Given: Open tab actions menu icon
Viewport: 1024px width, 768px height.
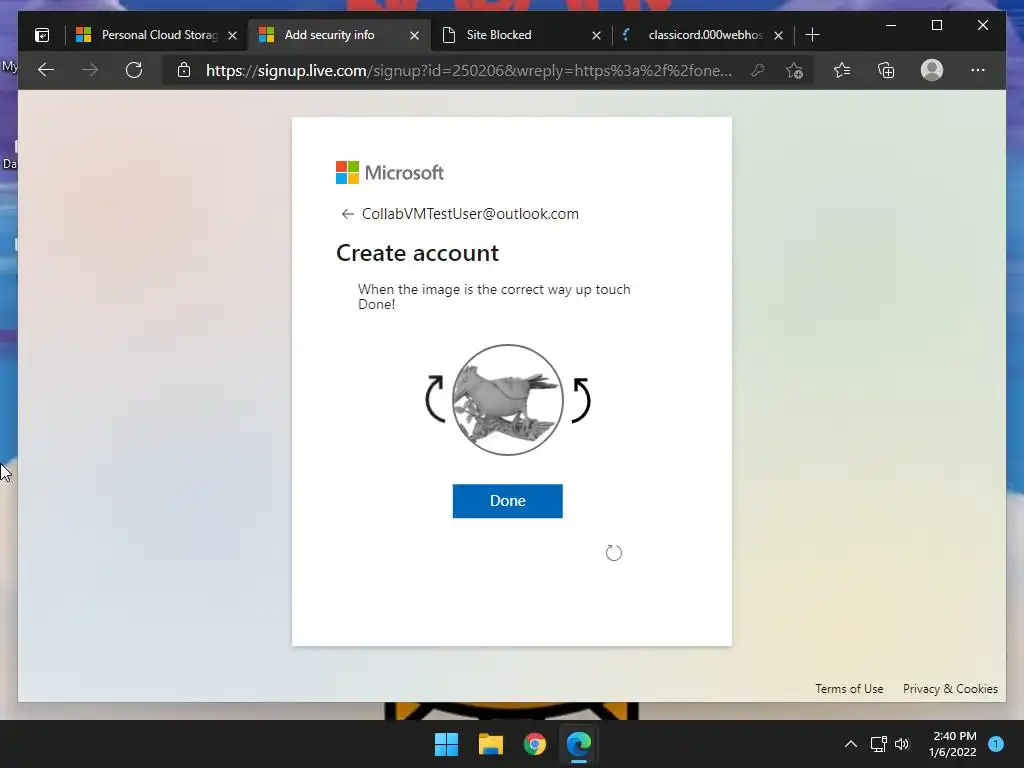Looking at the screenshot, I should [x=42, y=35].
